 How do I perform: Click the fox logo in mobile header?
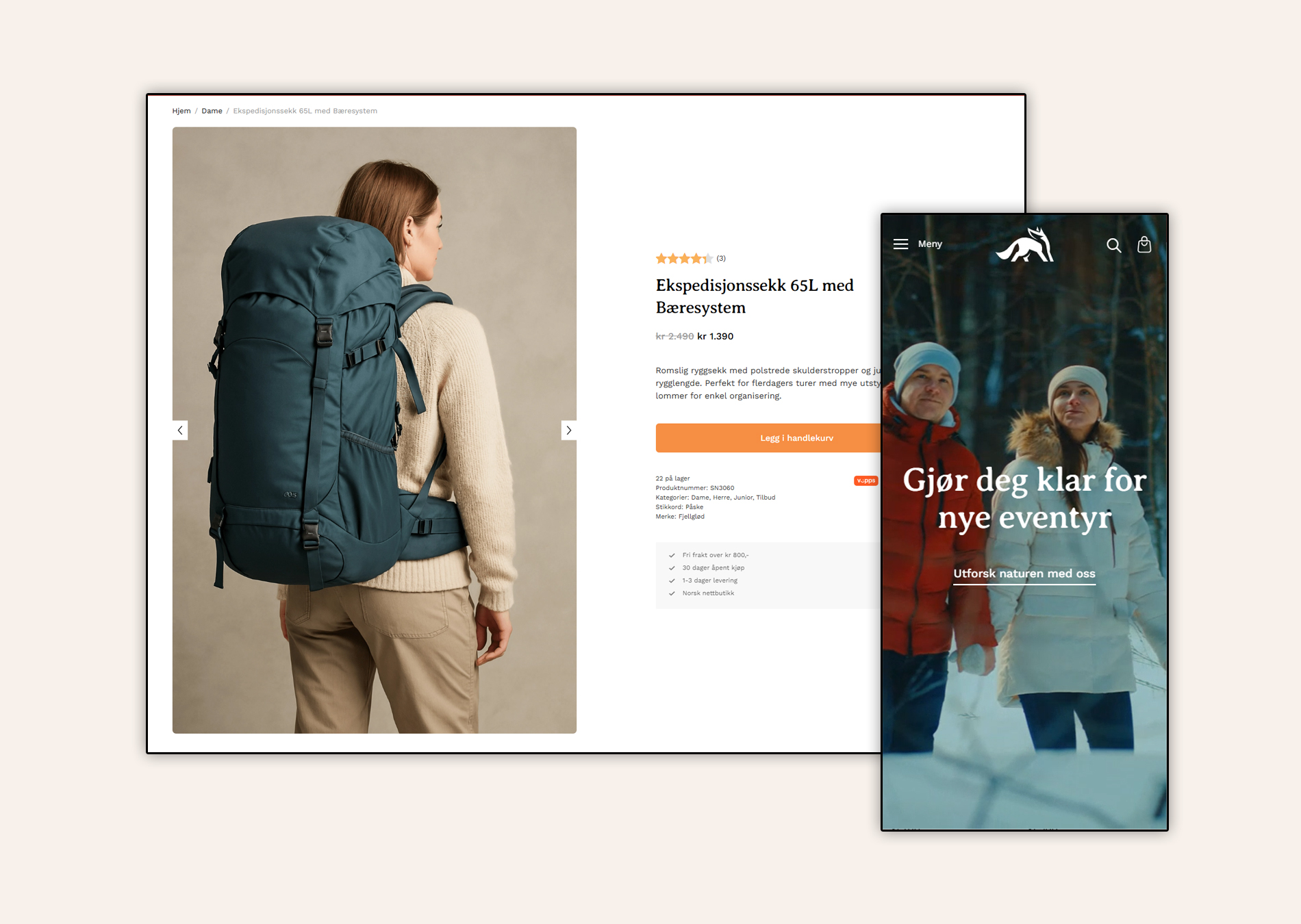coord(1024,244)
